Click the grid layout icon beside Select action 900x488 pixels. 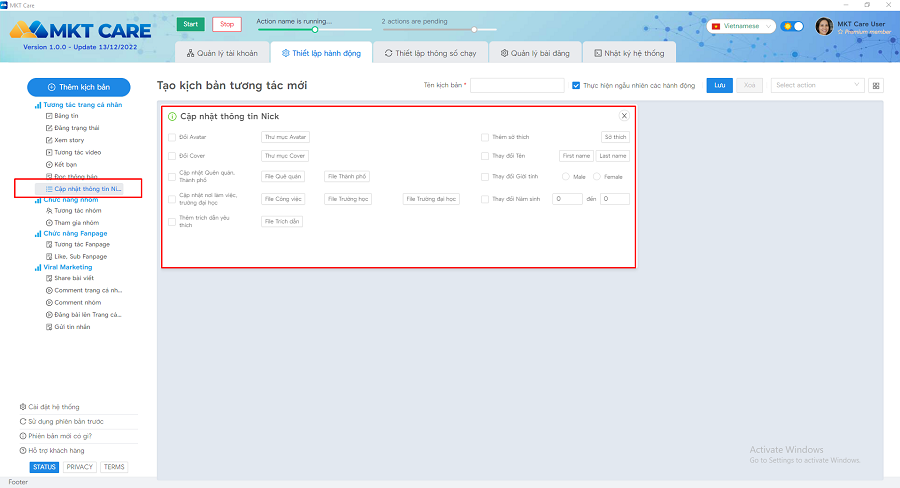click(x=876, y=86)
